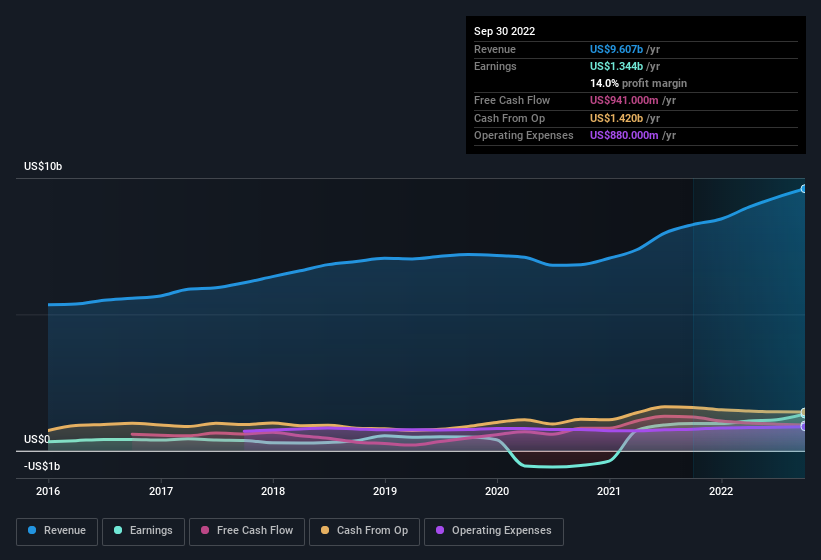
Task: Click the Revenue label in tooltip
Action: pos(495,49)
